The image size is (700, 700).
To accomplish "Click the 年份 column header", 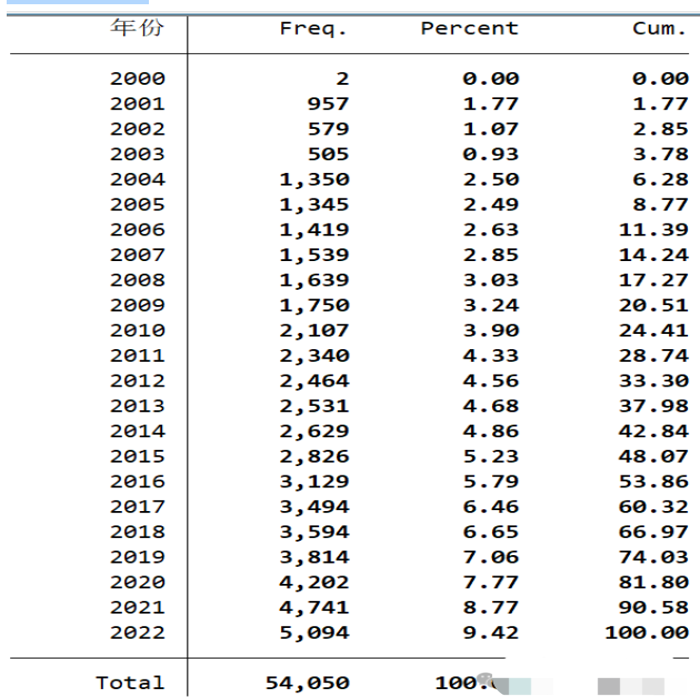I will 137,28.
